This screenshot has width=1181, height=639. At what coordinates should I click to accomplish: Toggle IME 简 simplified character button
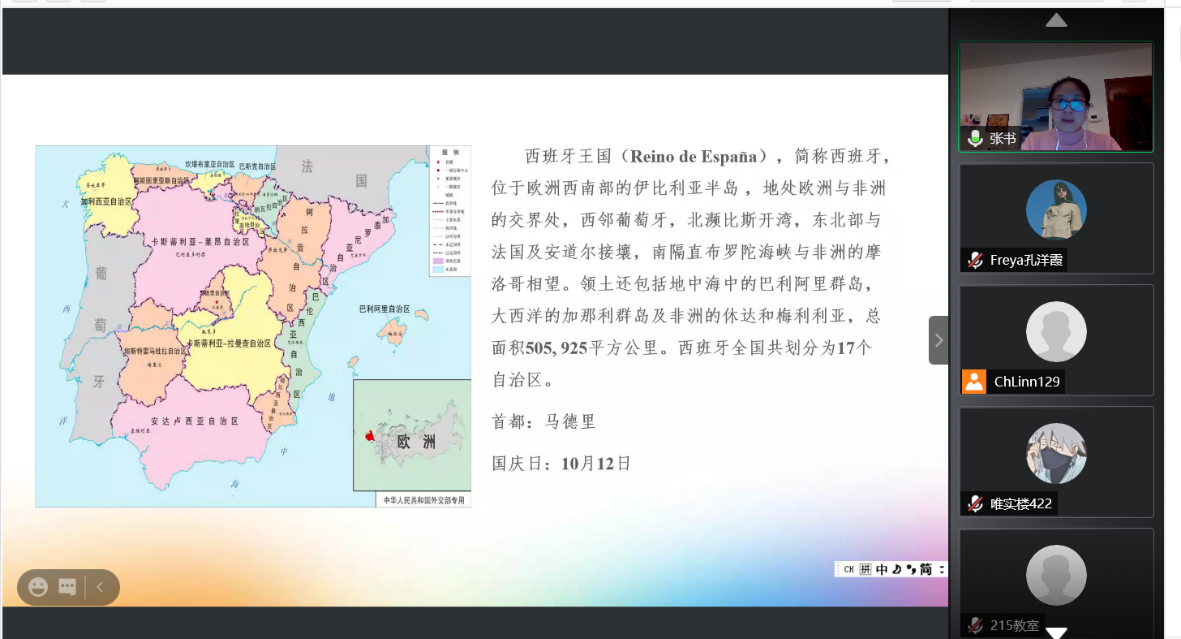pos(926,569)
